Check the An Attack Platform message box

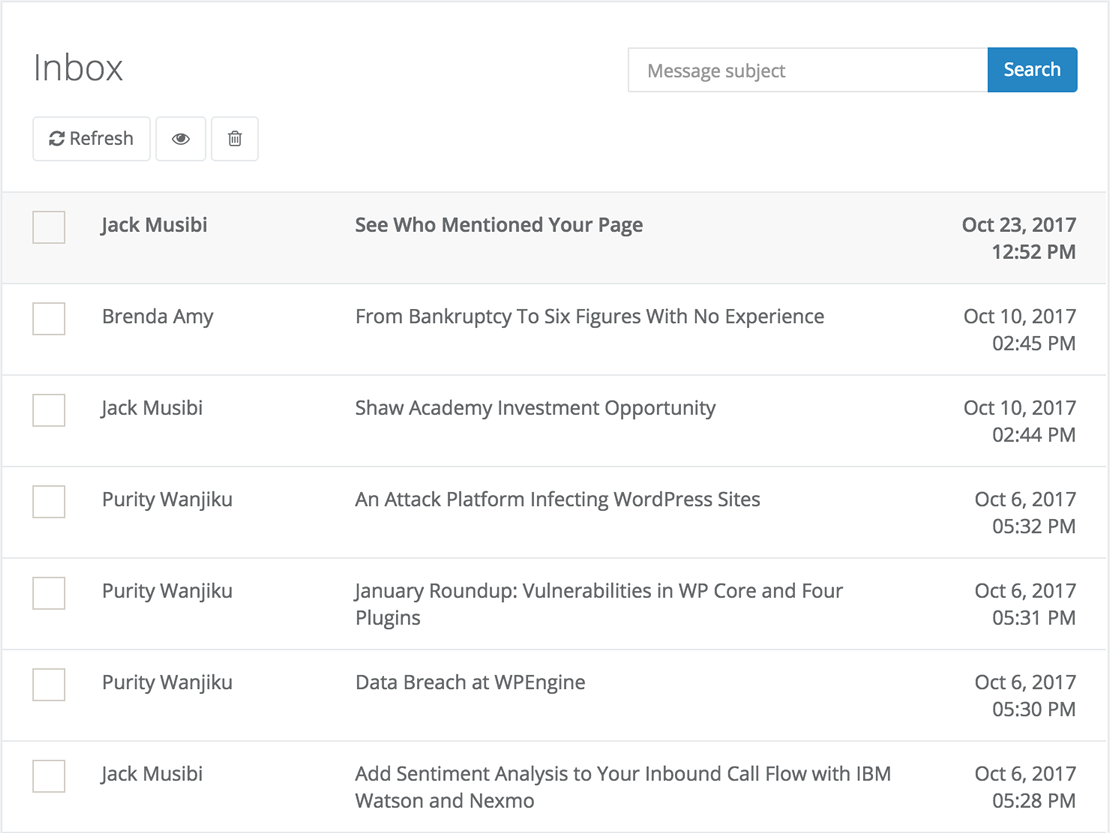49,502
